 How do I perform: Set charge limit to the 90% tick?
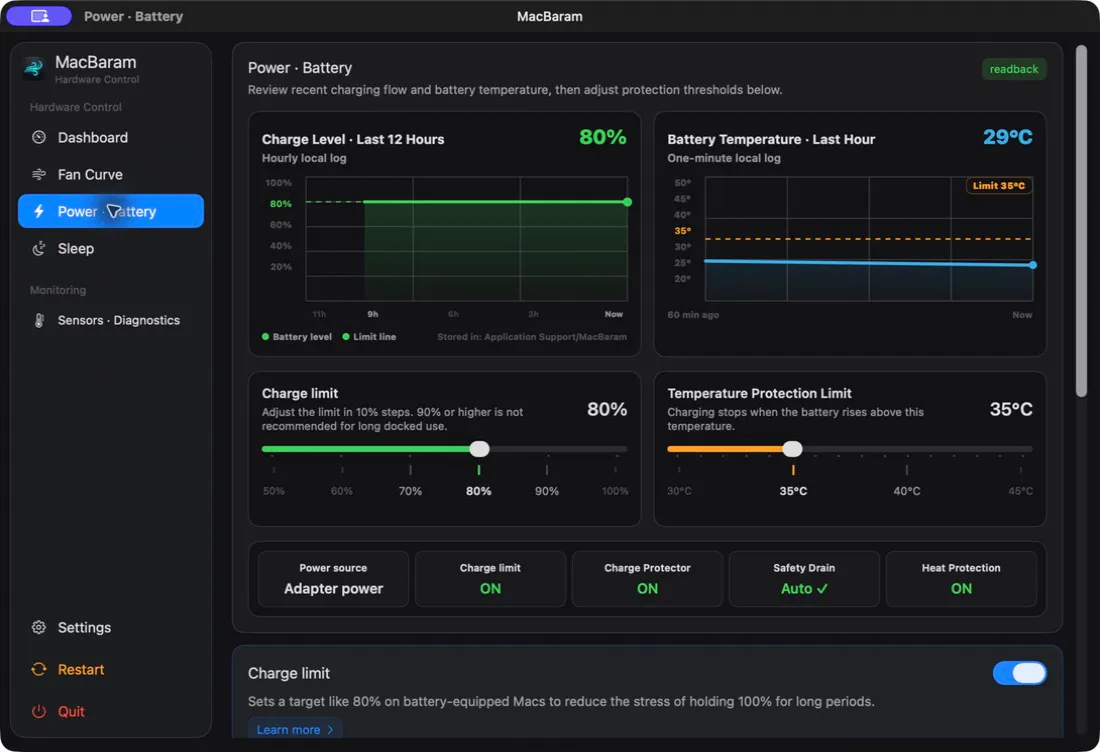click(x=546, y=470)
